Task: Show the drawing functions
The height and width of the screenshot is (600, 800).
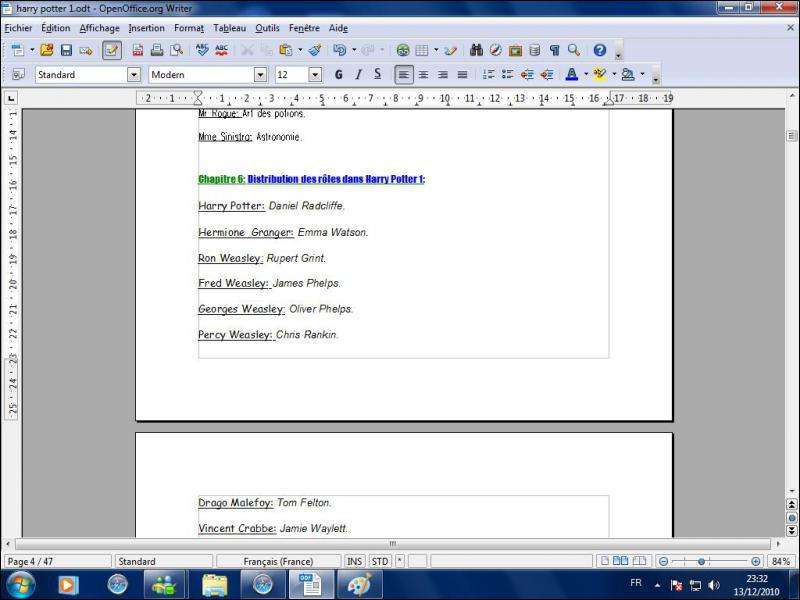Action: pyautogui.click(x=450, y=50)
